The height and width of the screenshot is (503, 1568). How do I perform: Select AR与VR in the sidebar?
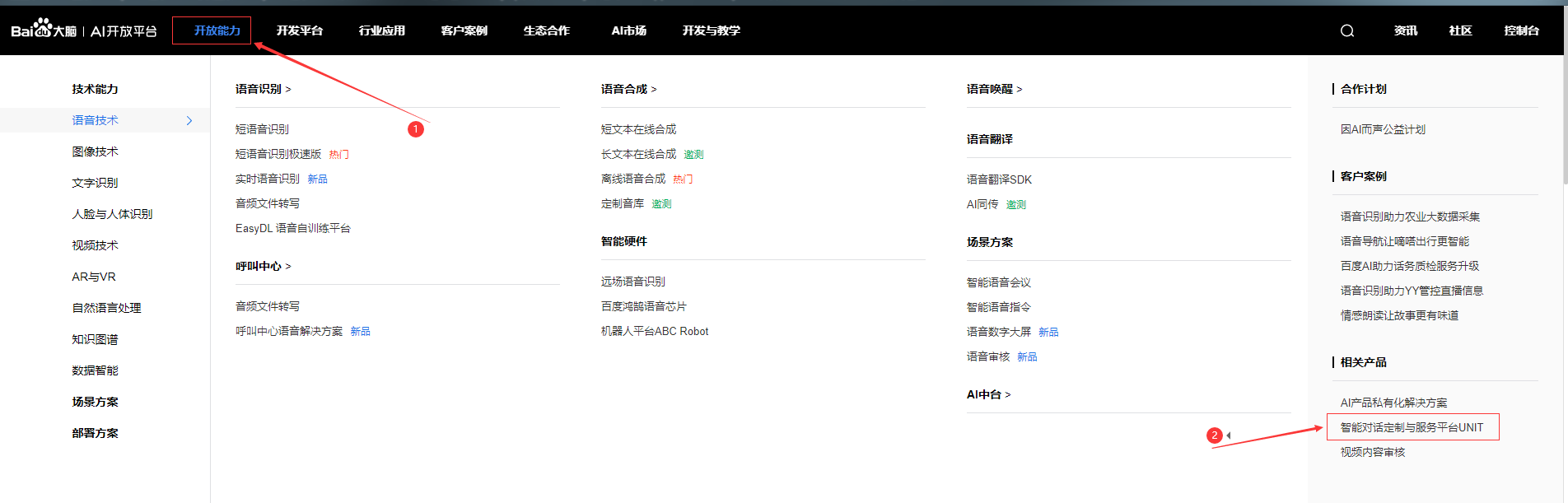[x=94, y=277]
